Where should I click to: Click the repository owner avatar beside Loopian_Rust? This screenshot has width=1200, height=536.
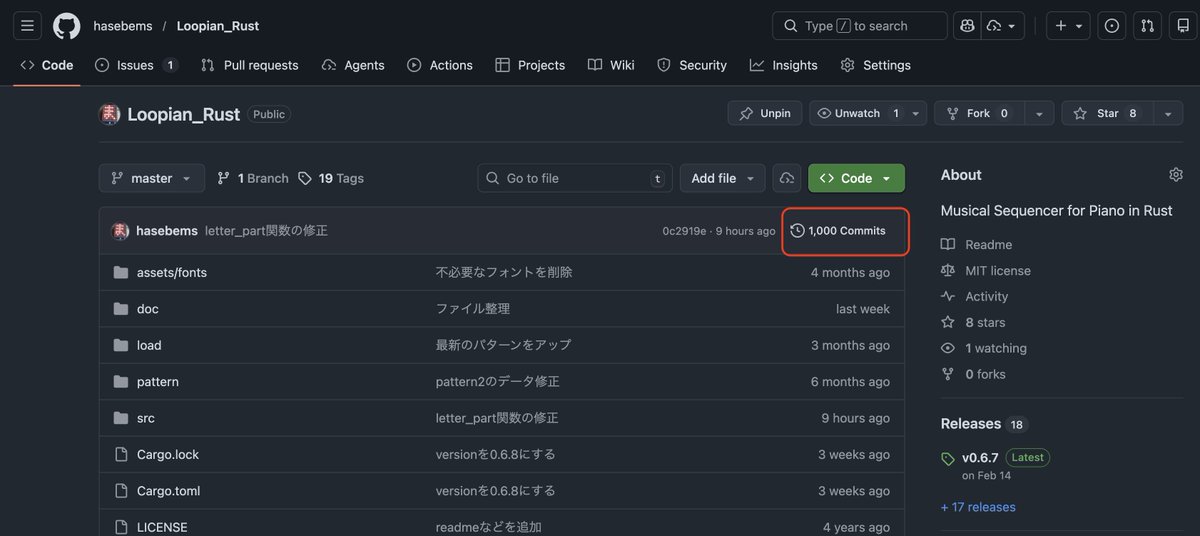(x=109, y=114)
